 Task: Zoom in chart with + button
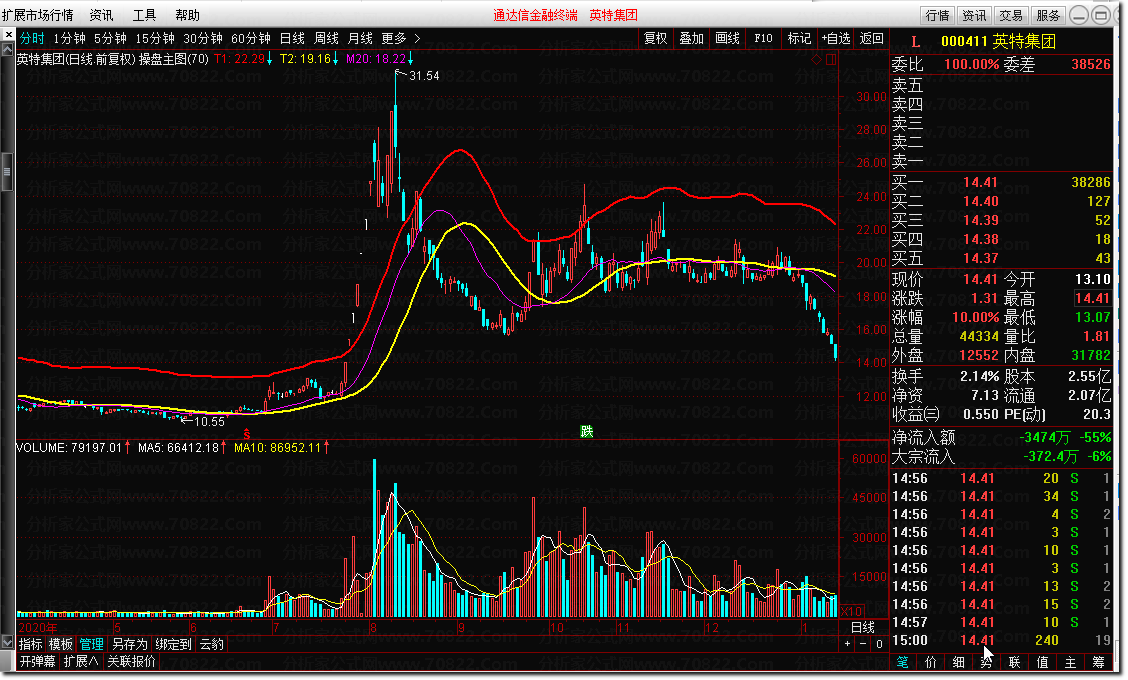847,644
